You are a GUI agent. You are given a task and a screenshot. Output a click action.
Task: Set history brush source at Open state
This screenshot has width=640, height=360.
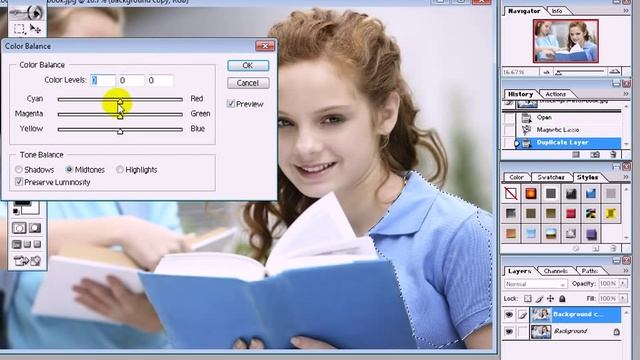(509, 118)
